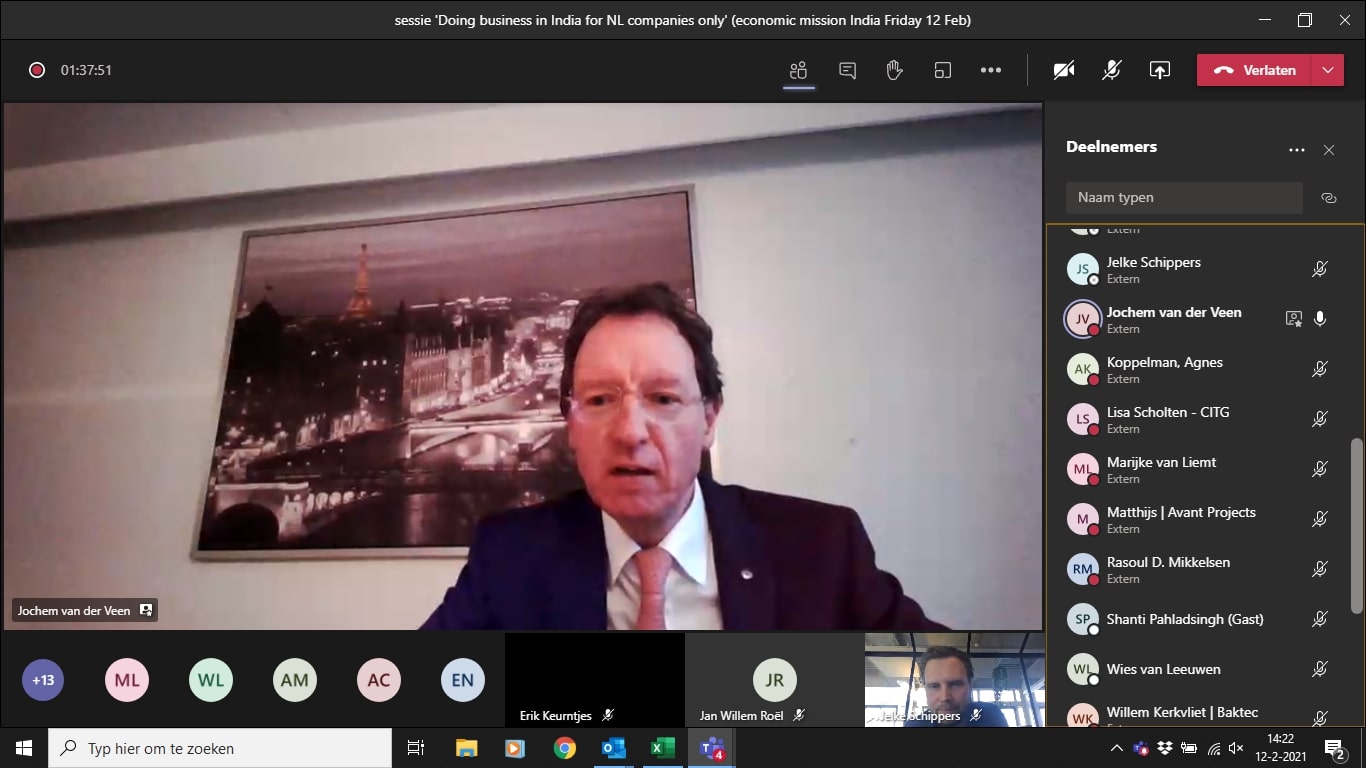Copy the meeting join link icon
This screenshot has width=1366, height=768.
1328,198
